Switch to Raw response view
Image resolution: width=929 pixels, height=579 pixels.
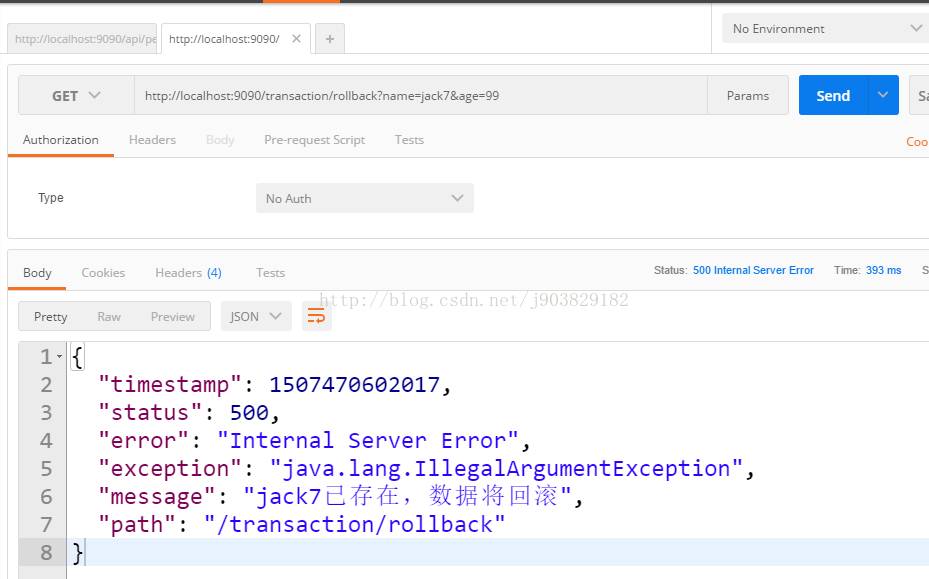pyautogui.click(x=109, y=316)
